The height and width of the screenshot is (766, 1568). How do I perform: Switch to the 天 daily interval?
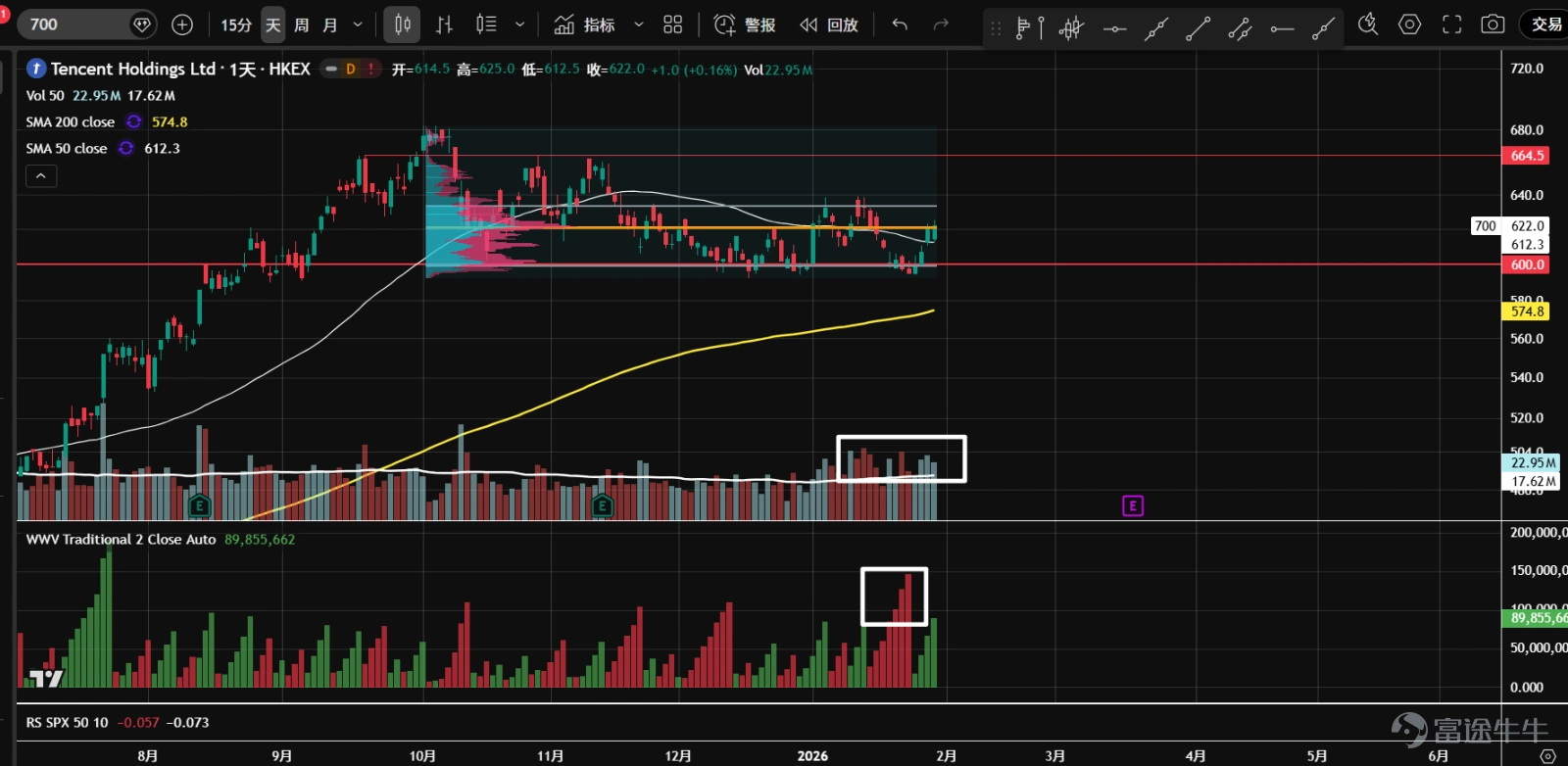(273, 24)
